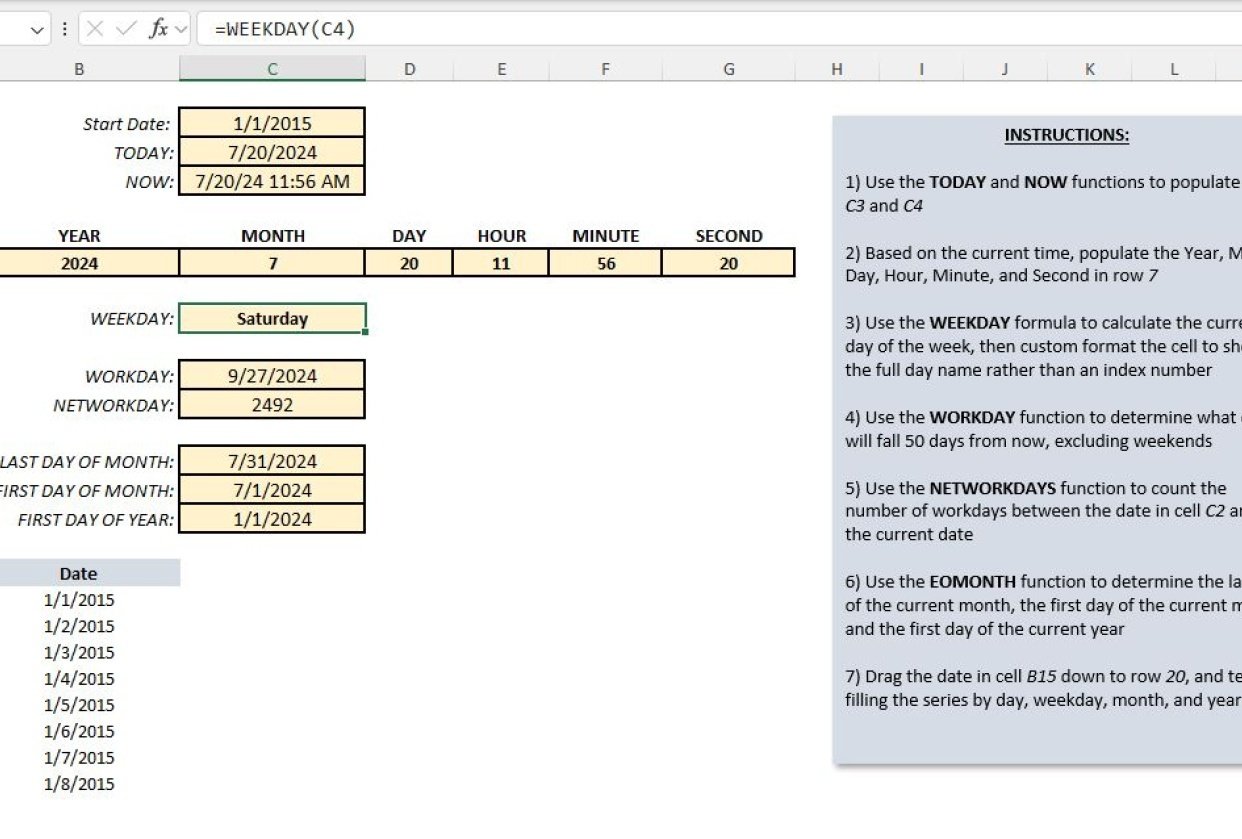Expand the Name Box dropdown arrow

tap(38, 29)
